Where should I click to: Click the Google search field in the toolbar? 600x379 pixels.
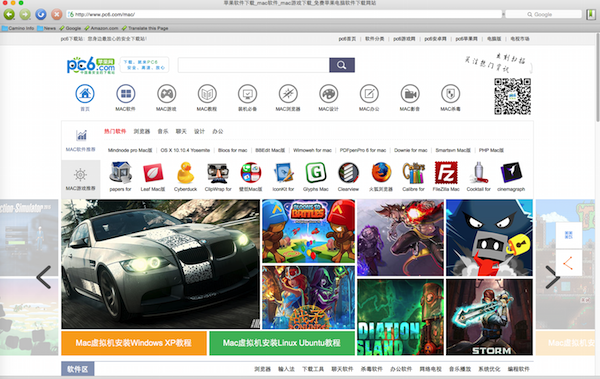543,15
